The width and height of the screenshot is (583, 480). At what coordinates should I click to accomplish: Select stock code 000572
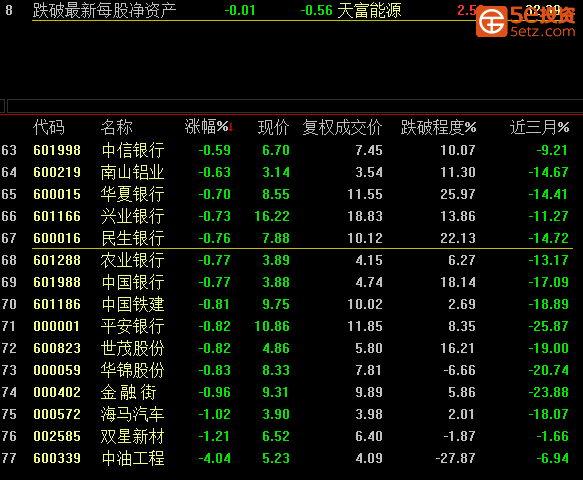click(x=57, y=414)
